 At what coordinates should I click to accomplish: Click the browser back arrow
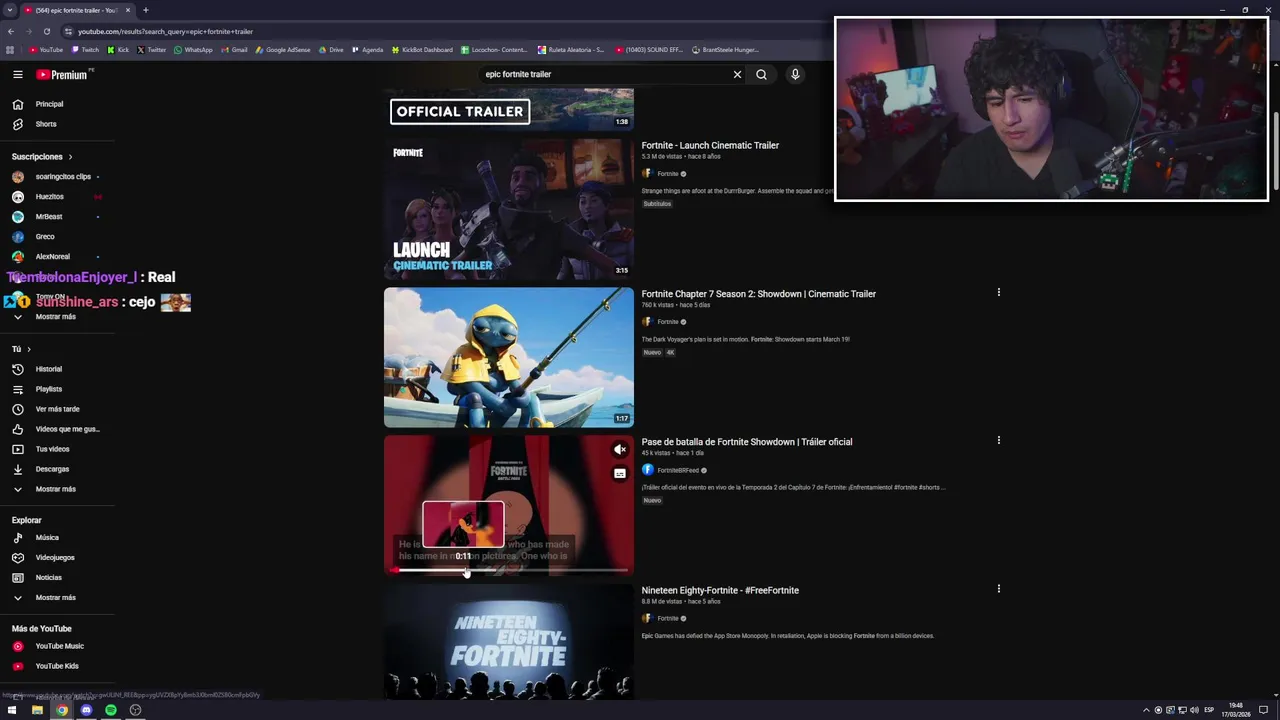11,31
